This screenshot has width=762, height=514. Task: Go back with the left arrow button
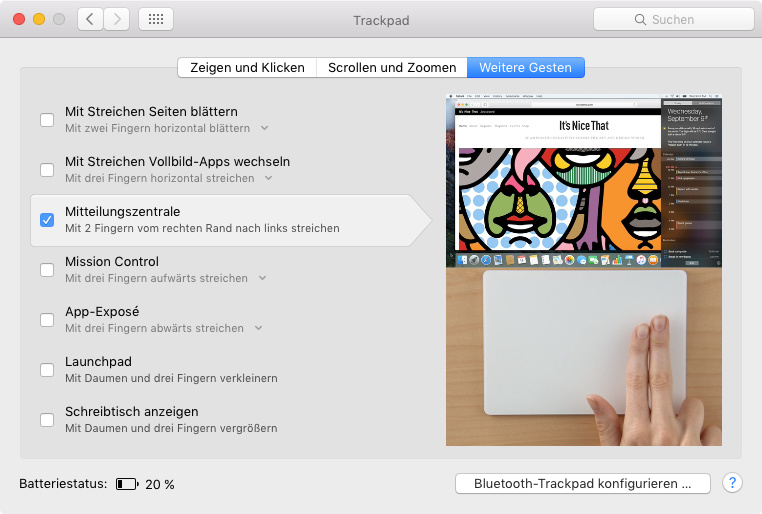pos(90,19)
